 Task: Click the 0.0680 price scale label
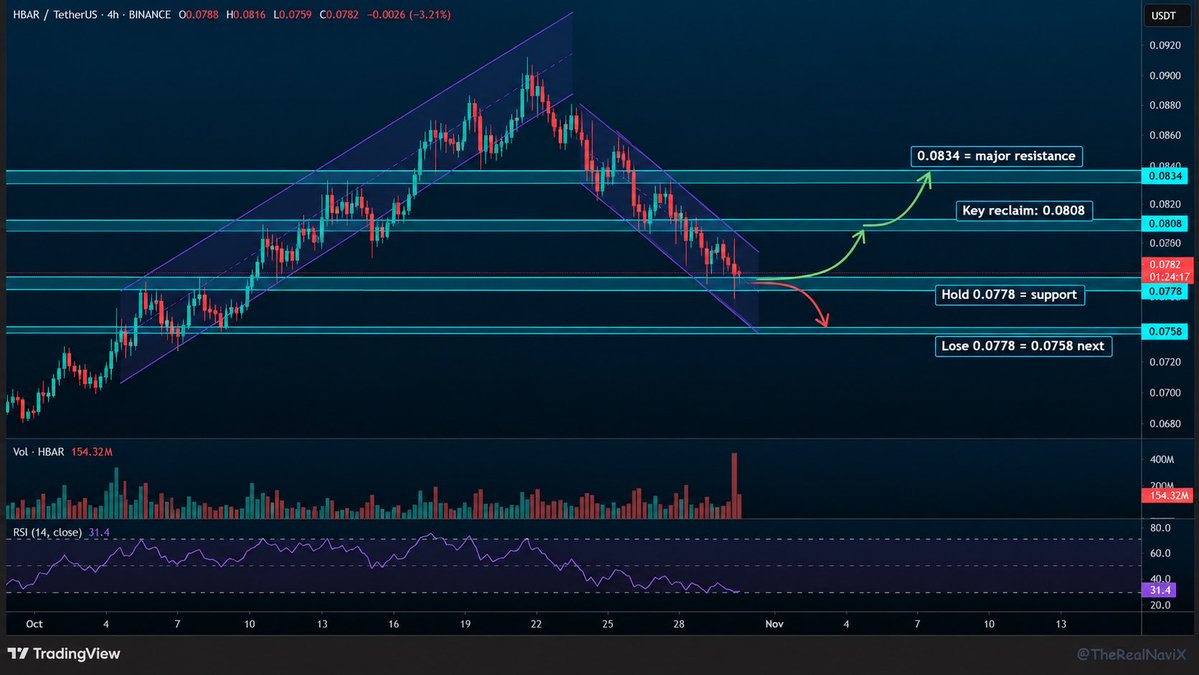pyautogui.click(x=1165, y=423)
